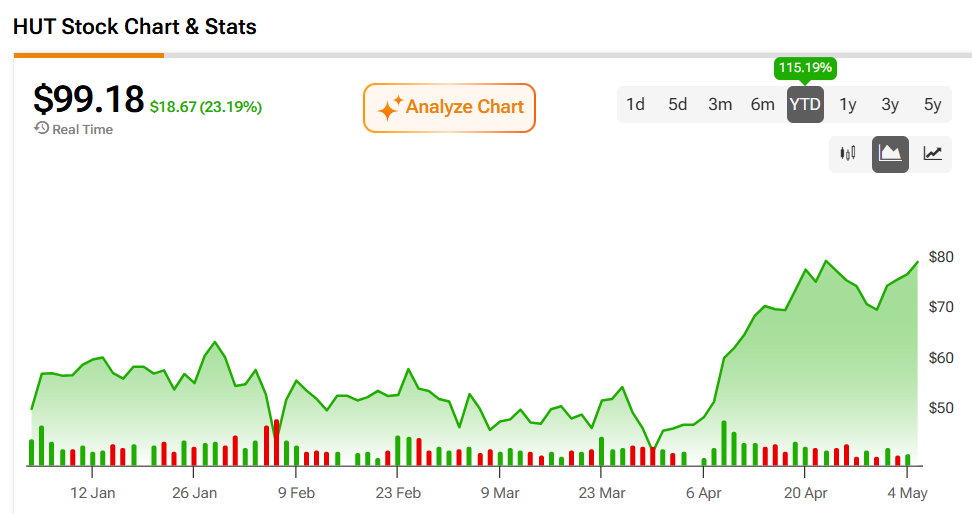Show the 5y time range
Screen dimensions: 972x514
932,104
